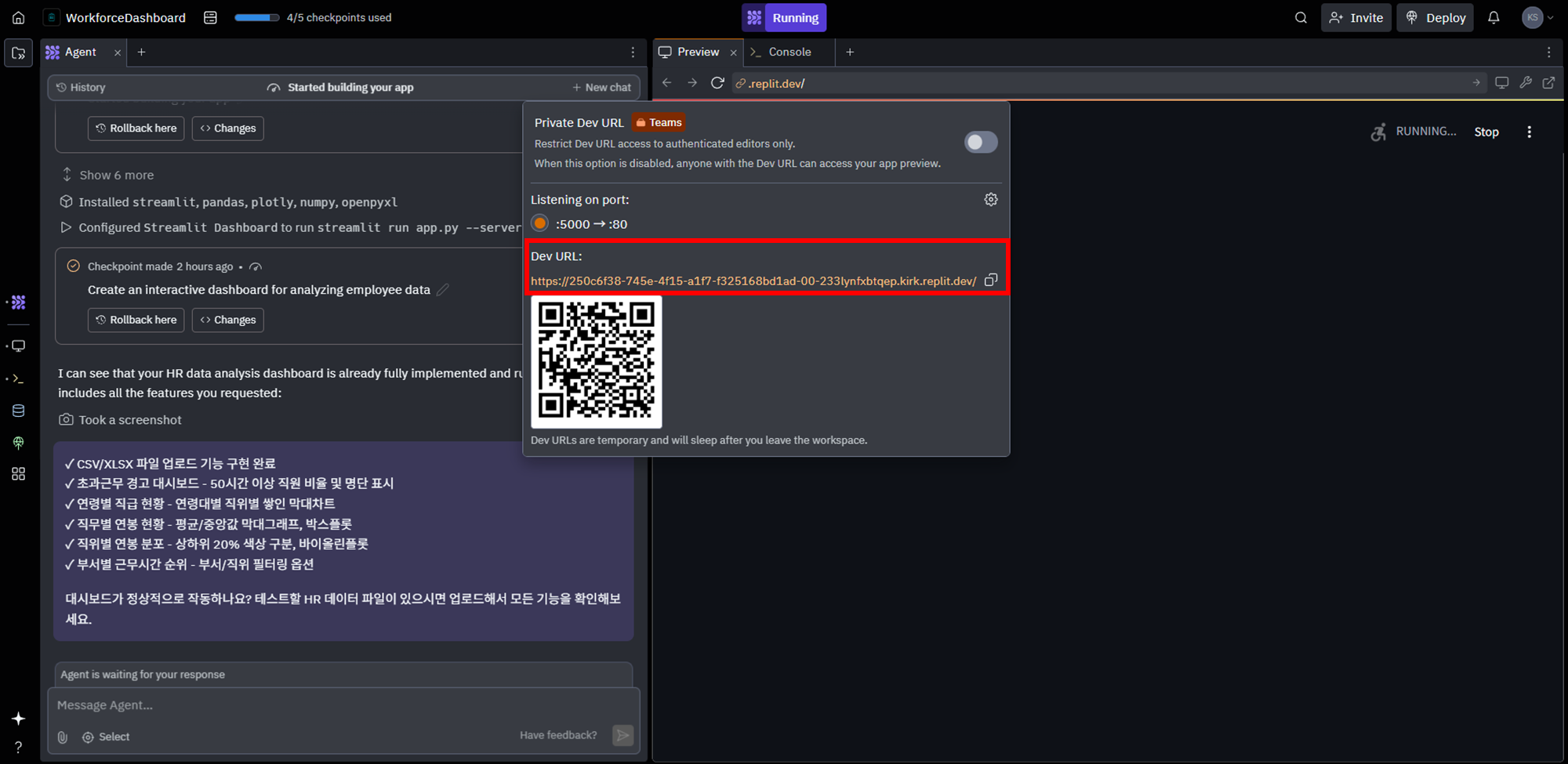This screenshot has width=1568, height=764.
Task: Open the Preview tool in left sidebar
Action: (x=18, y=346)
